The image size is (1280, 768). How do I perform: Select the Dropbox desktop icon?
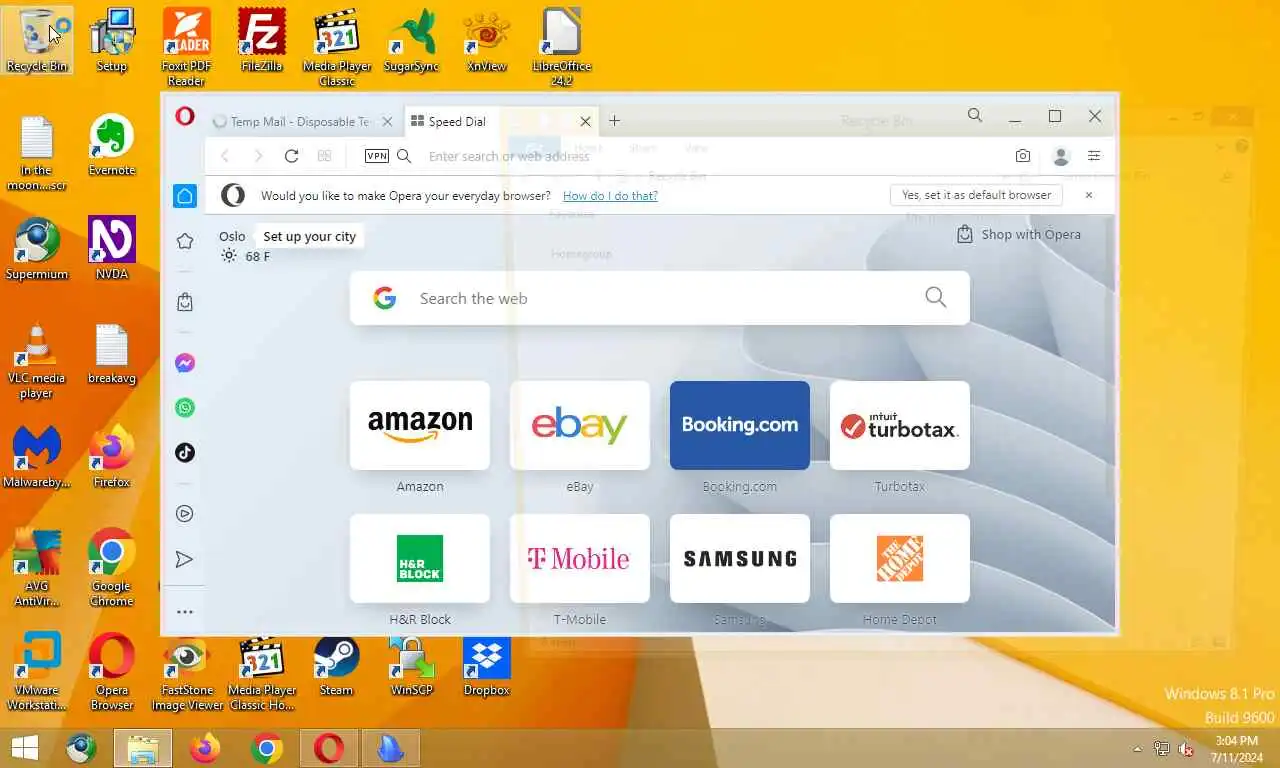(487, 666)
